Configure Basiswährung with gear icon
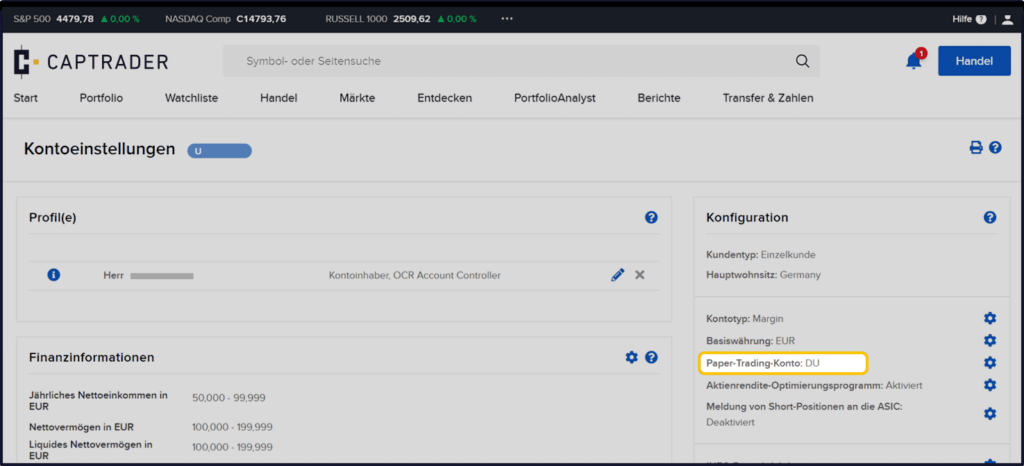 tap(990, 341)
